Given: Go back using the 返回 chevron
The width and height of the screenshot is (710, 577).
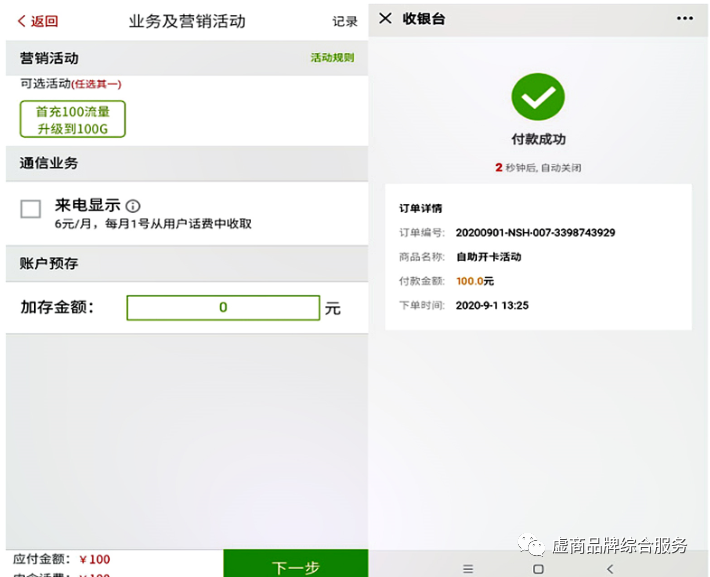Looking at the screenshot, I should pyautogui.click(x=38, y=21).
